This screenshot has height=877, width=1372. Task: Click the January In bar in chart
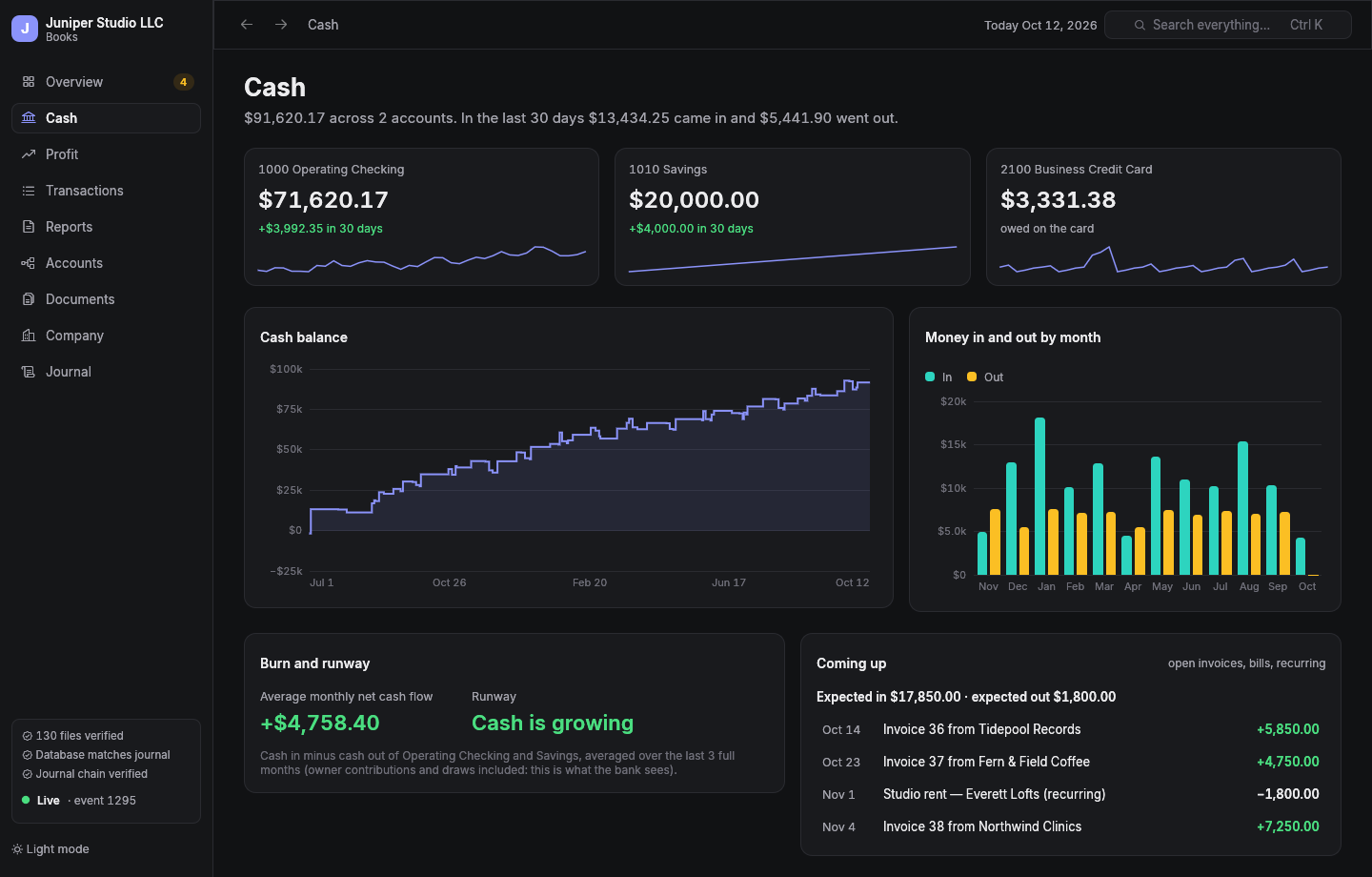pos(1040,496)
